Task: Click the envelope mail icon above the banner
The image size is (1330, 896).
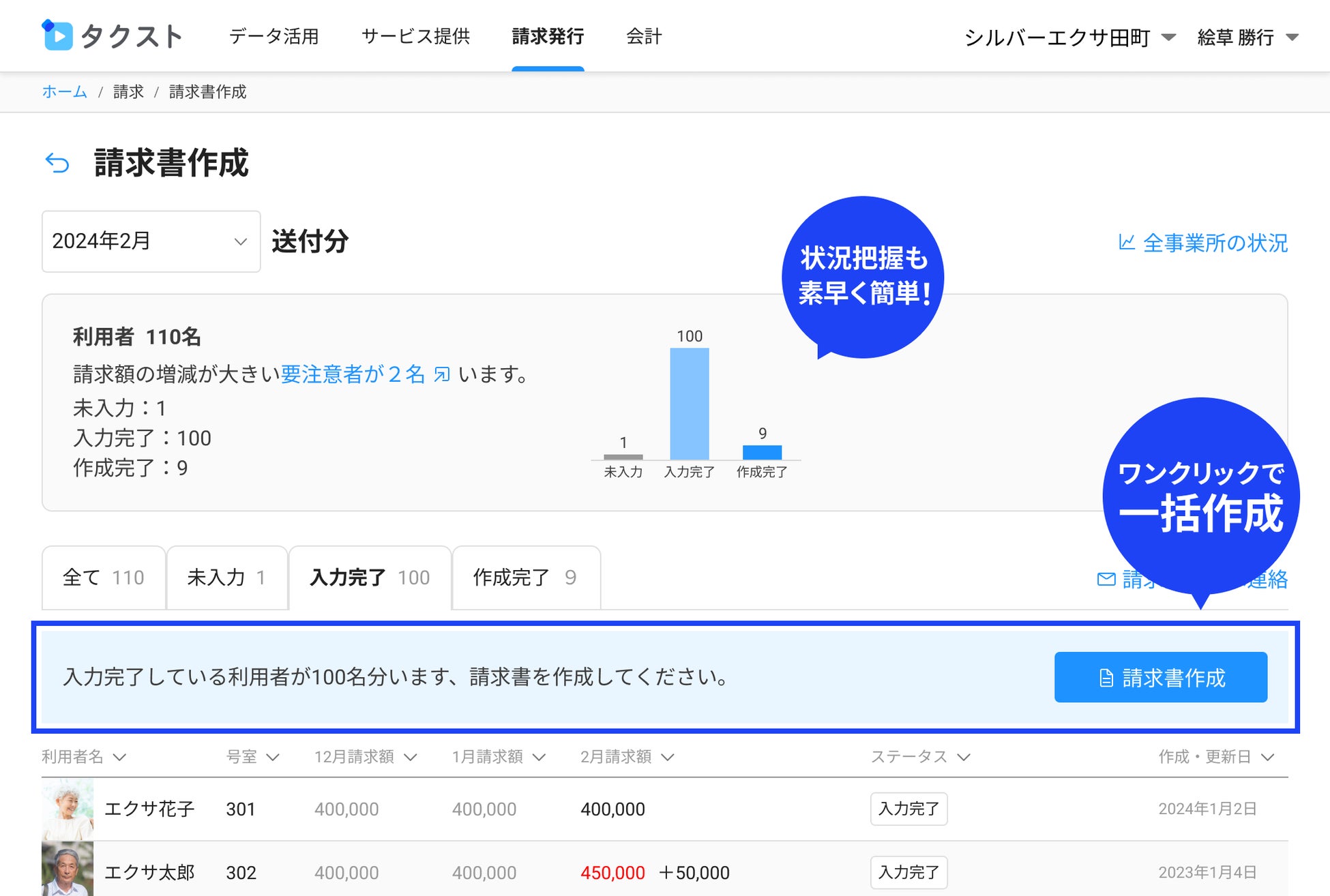Action: point(1106,580)
